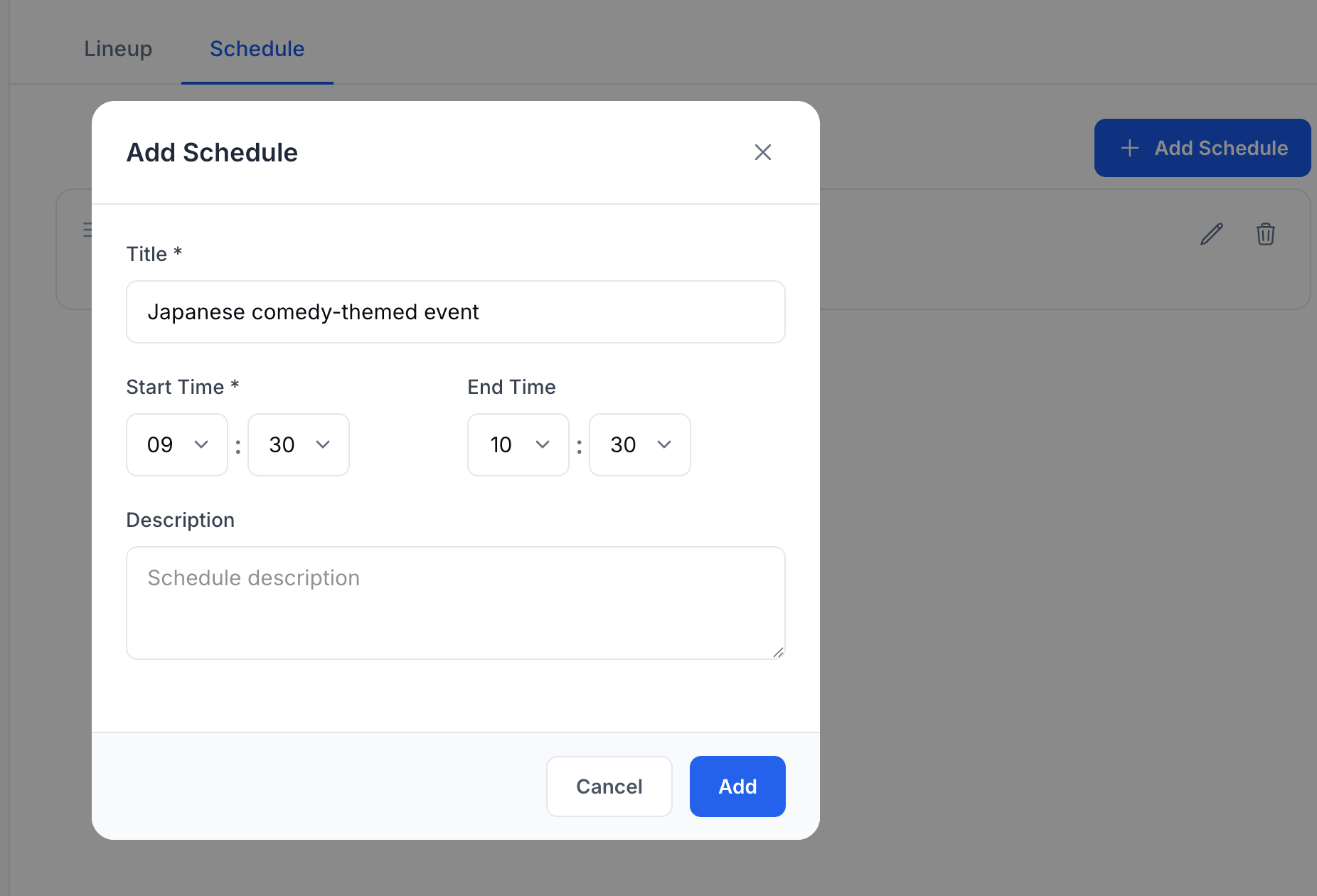Open the start minute dropdown showing 30

click(298, 444)
